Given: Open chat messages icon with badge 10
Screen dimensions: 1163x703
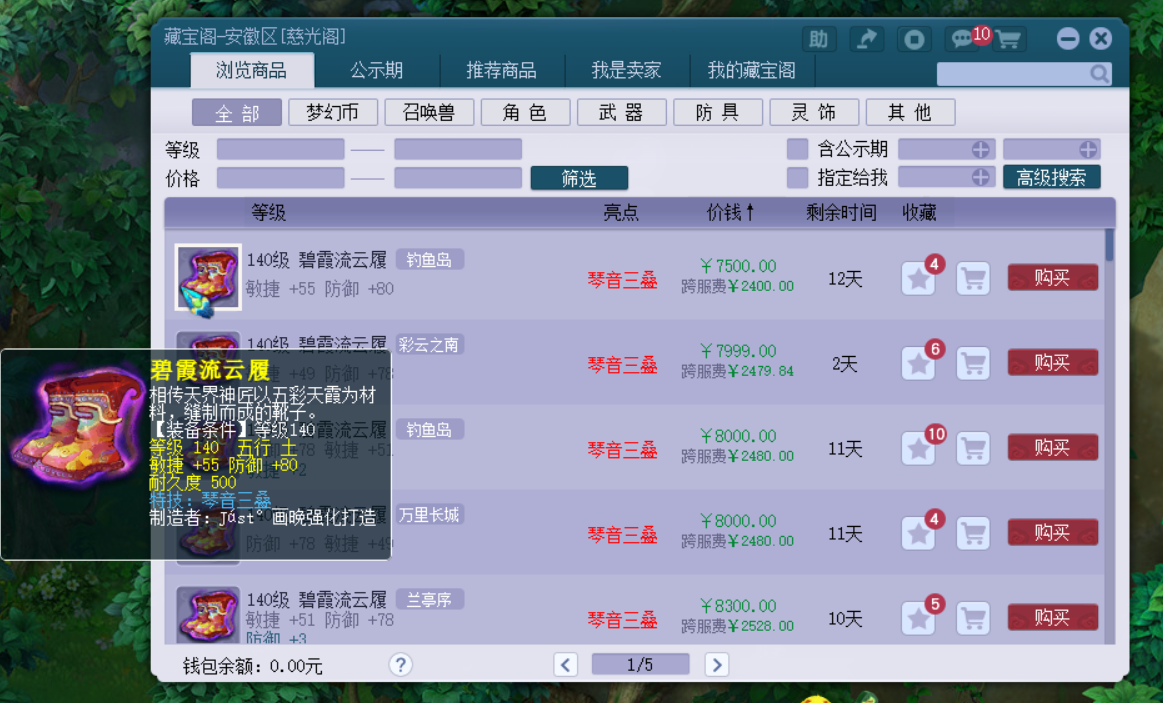Looking at the screenshot, I should [963, 39].
